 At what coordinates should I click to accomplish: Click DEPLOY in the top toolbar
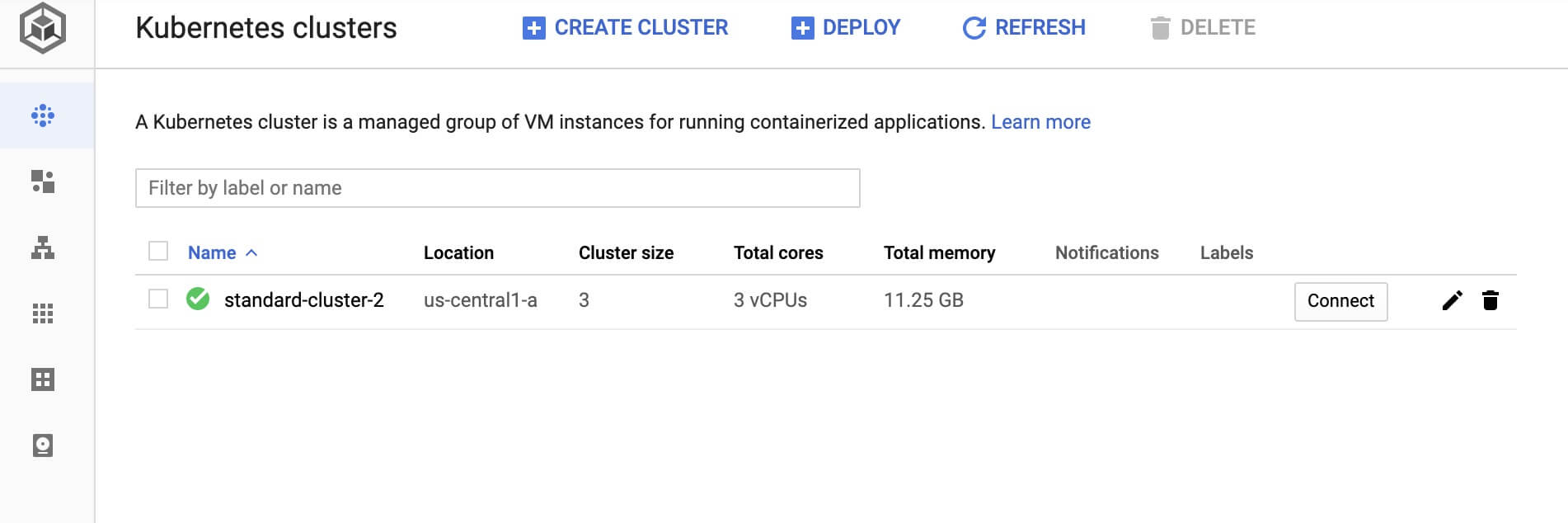(846, 28)
